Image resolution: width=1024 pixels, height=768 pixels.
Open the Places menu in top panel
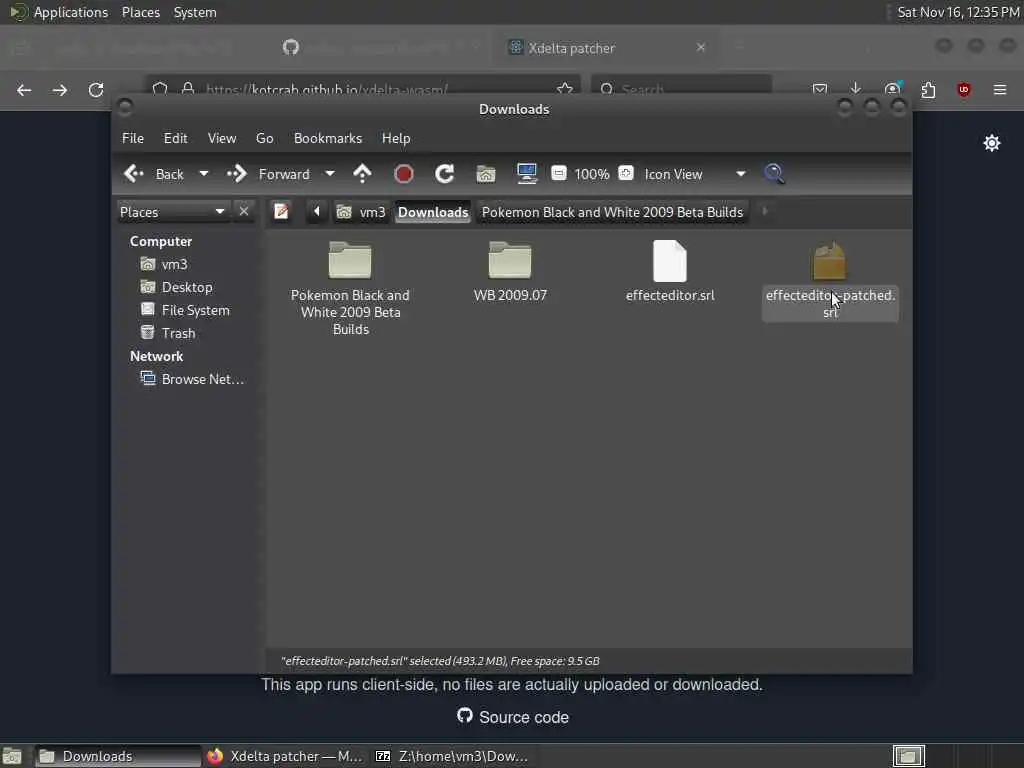pos(140,12)
